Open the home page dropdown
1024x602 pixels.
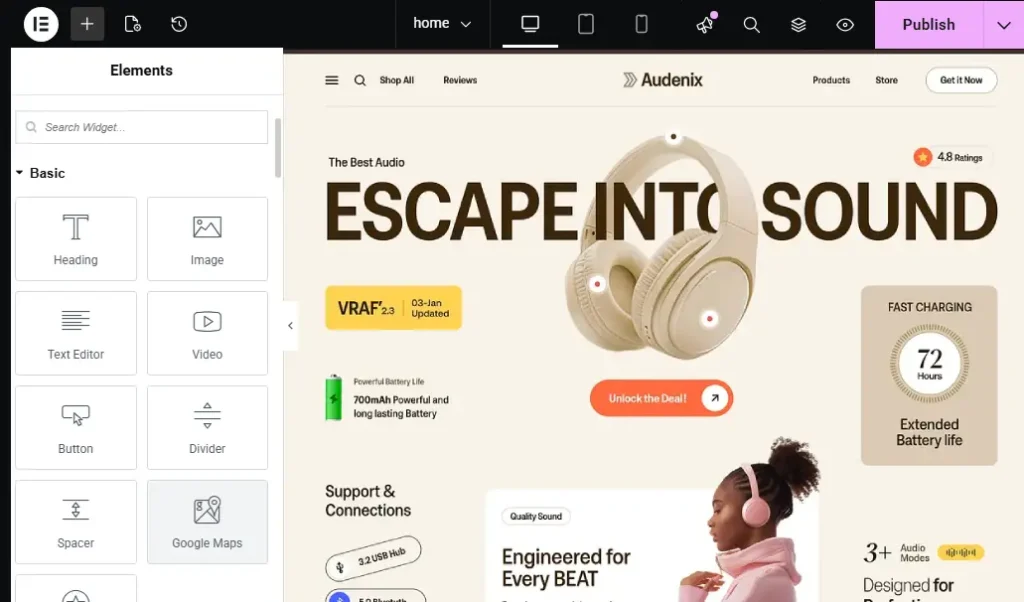[x=442, y=24]
